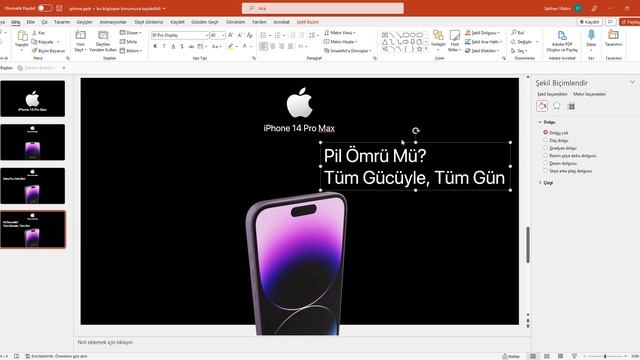Click rotate handle above text box

coord(416,131)
